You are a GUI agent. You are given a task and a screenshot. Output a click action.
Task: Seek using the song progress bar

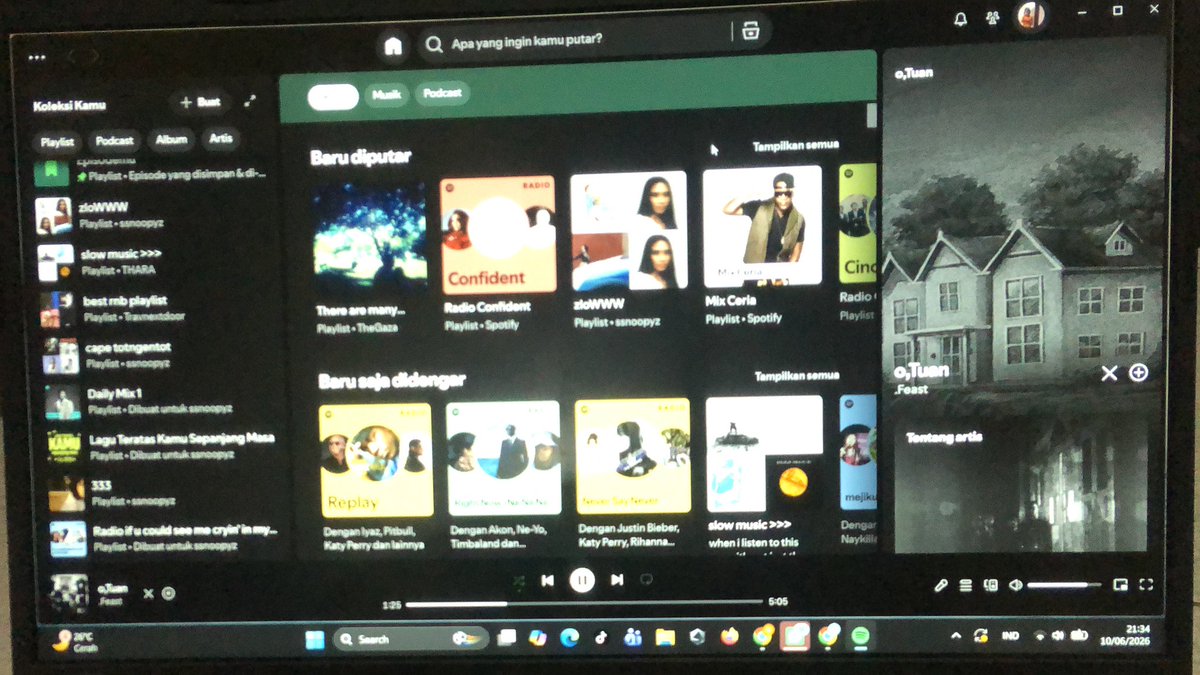coord(584,603)
